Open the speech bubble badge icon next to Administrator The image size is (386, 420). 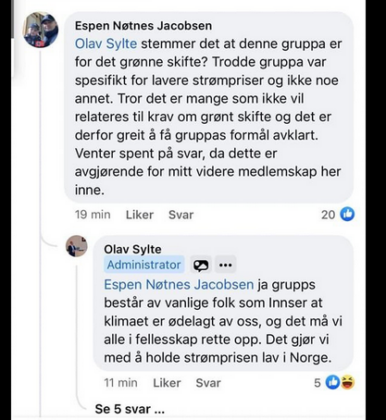pyautogui.click(x=201, y=265)
